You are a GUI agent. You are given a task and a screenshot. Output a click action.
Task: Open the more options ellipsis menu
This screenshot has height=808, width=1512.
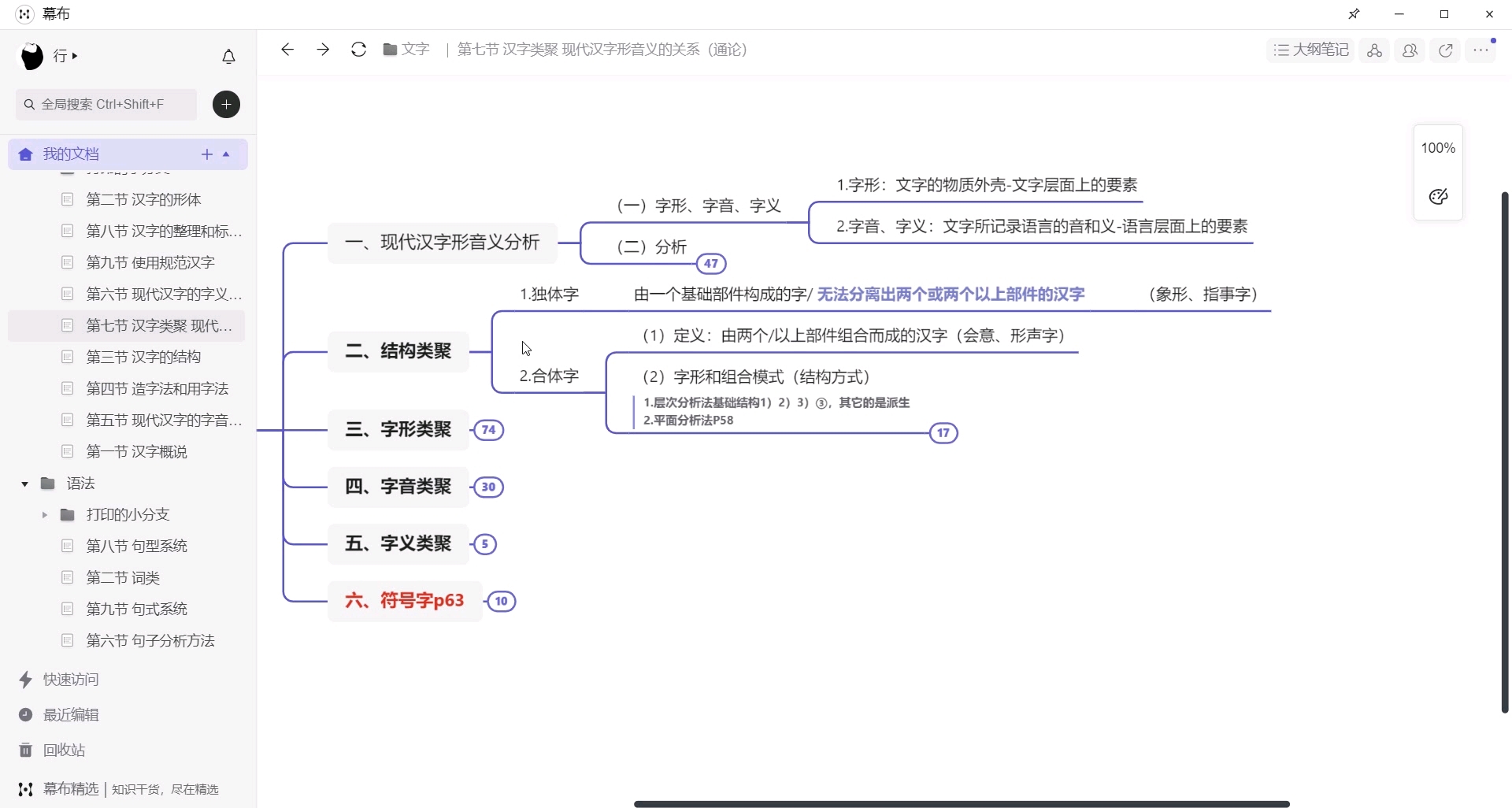[1481, 50]
